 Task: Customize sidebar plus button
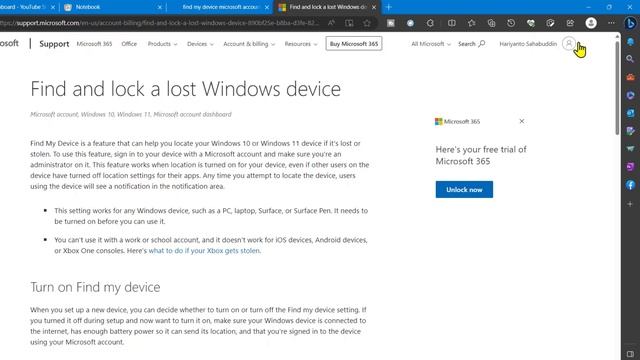point(630,204)
